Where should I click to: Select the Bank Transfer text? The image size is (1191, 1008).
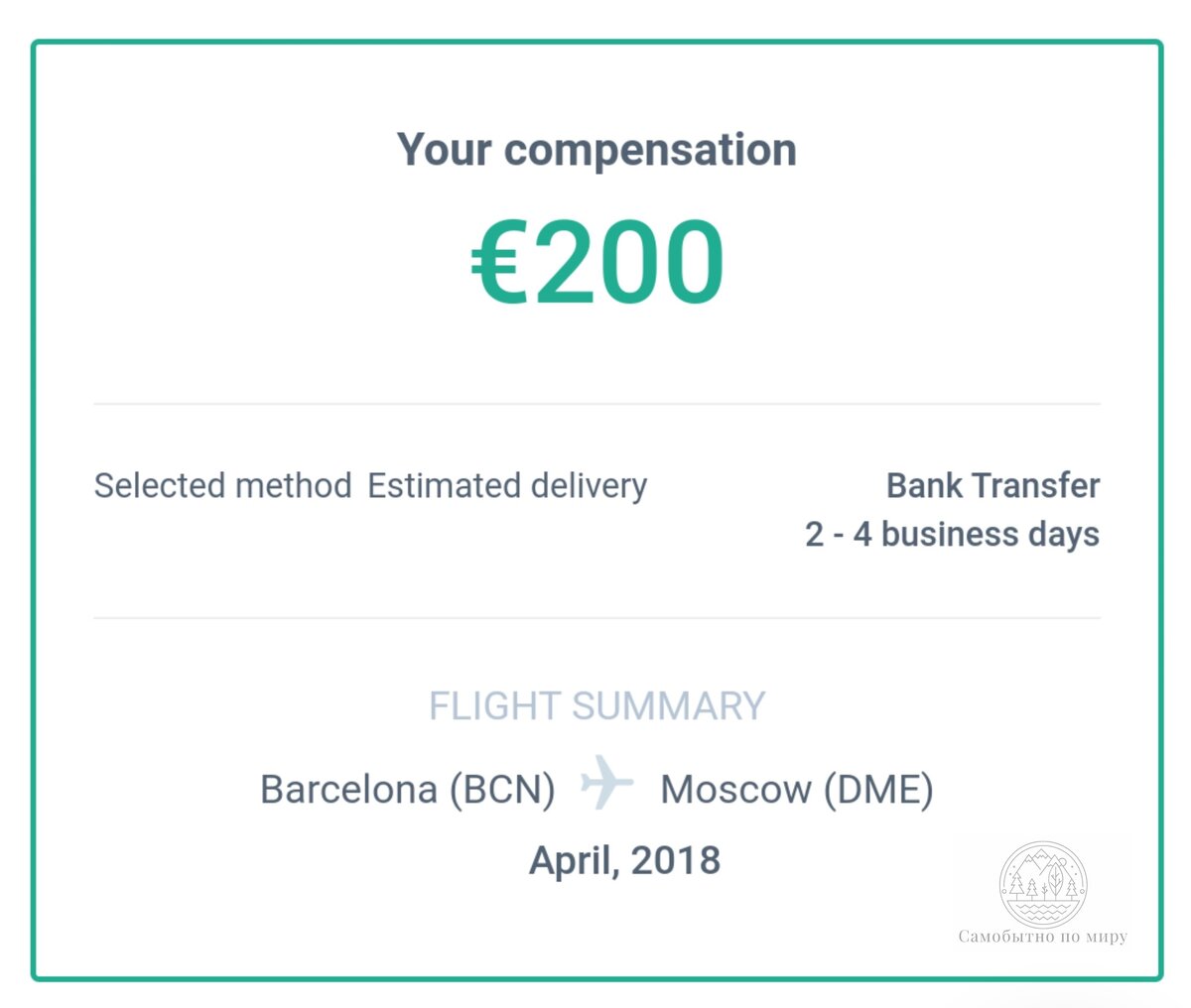(992, 485)
